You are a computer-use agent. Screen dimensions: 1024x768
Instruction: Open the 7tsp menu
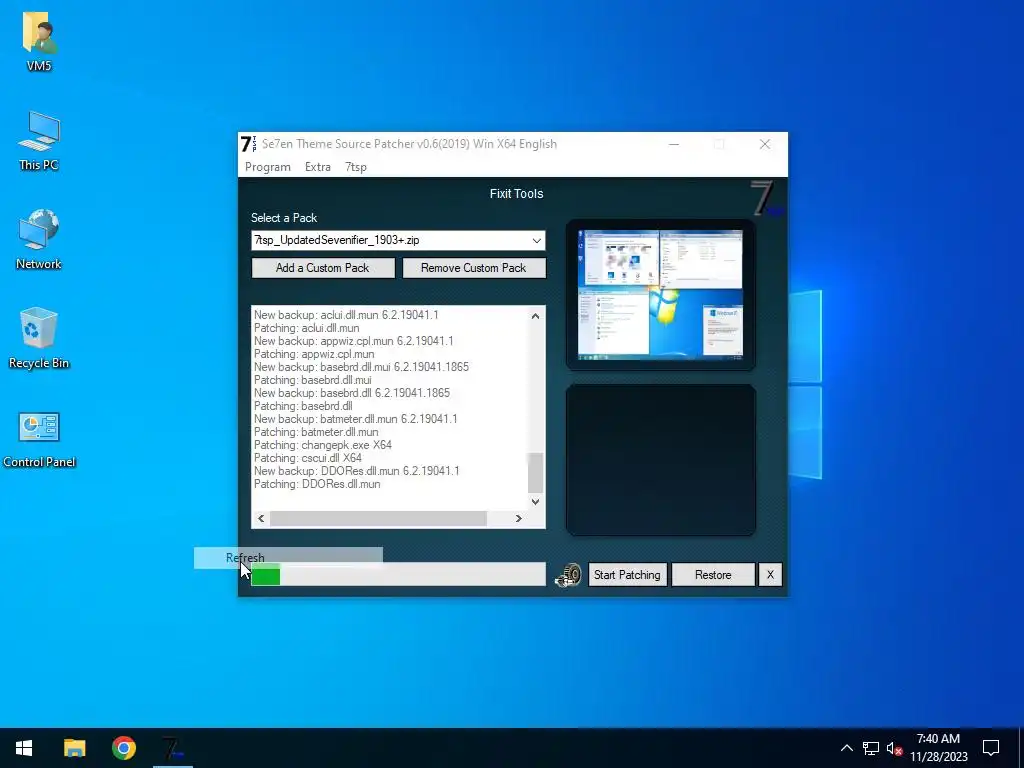pos(356,167)
